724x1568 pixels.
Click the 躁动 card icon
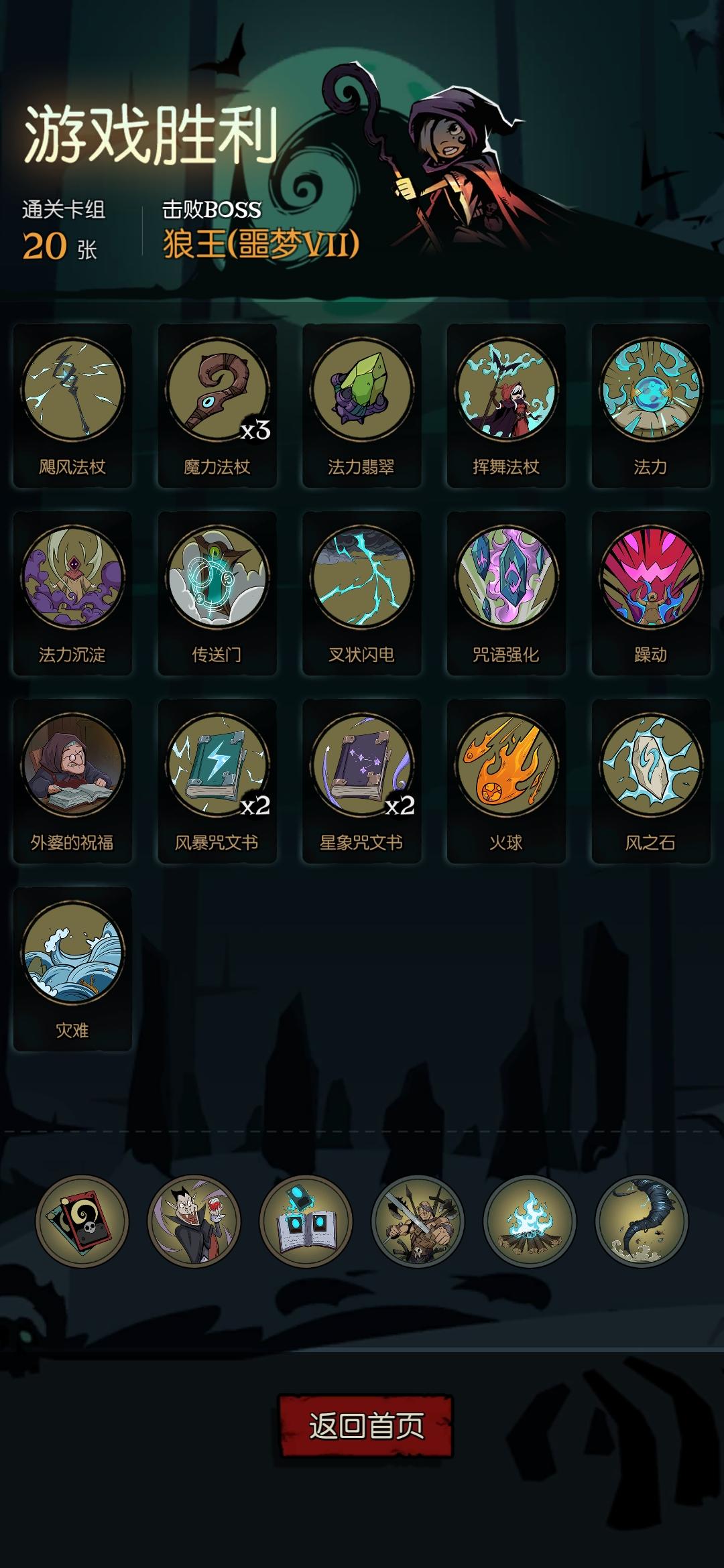pyautogui.click(x=651, y=593)
